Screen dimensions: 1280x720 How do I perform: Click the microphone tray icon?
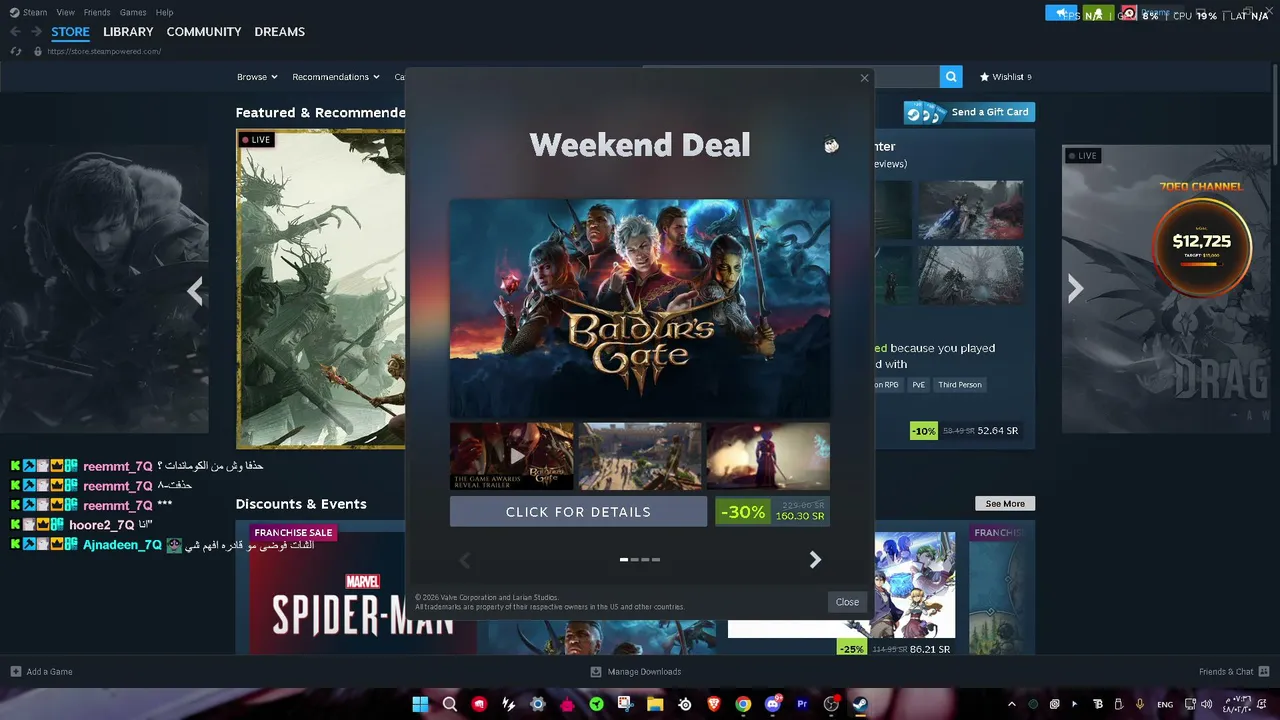[1140, 704]
